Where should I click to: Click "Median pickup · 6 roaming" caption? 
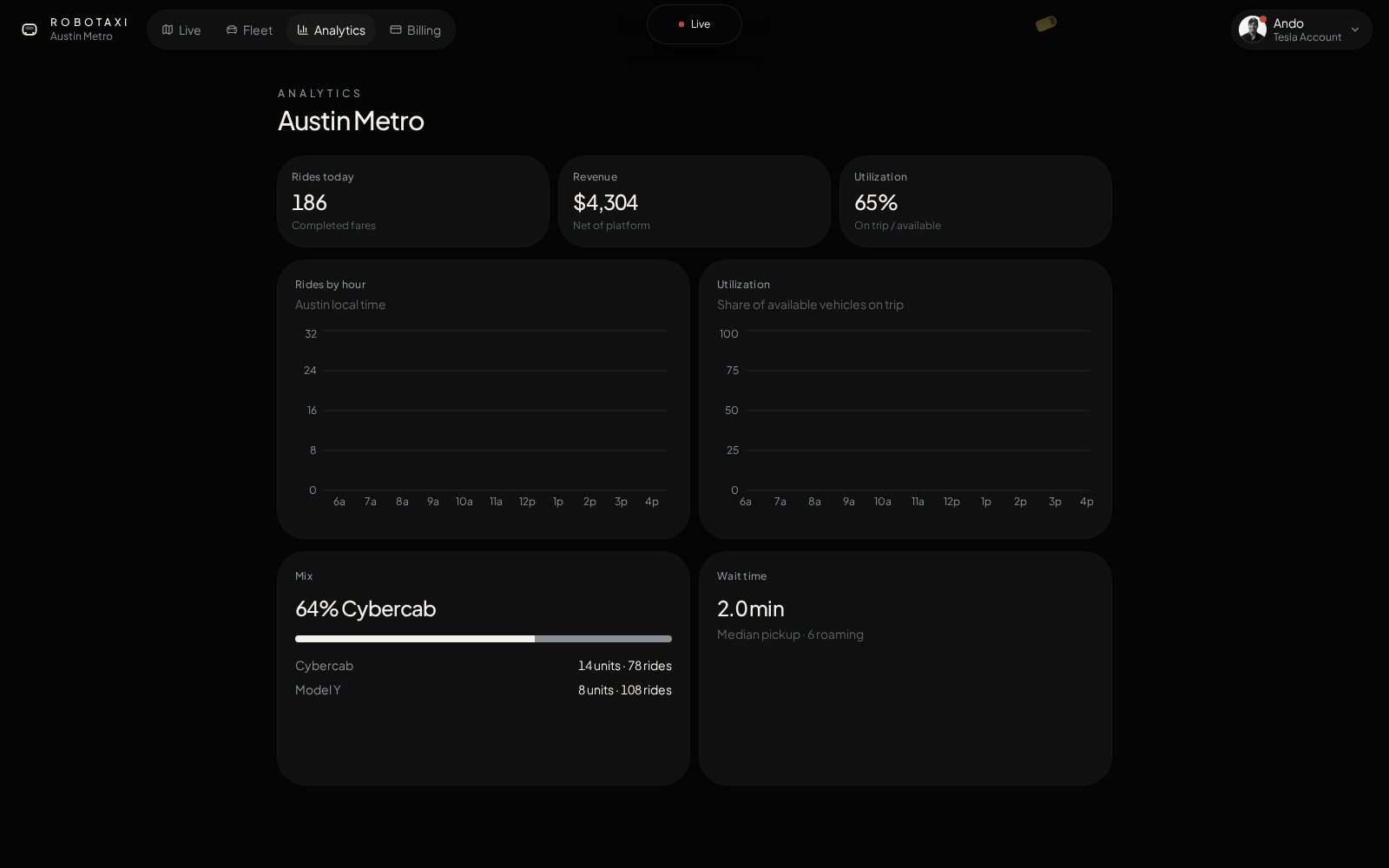(790, 635)
